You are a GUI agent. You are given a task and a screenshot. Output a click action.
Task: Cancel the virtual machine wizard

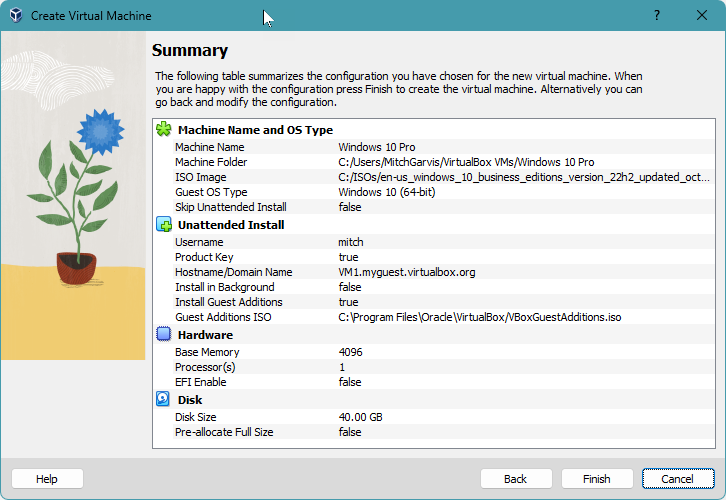[x=677, y=479]
